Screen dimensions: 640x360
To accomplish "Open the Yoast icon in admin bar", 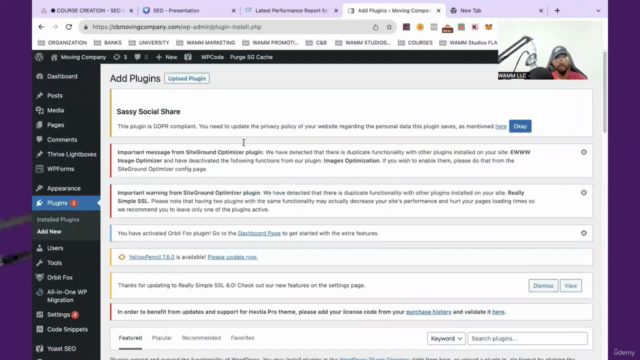I will pyautogui.click(x=188, y=57).
